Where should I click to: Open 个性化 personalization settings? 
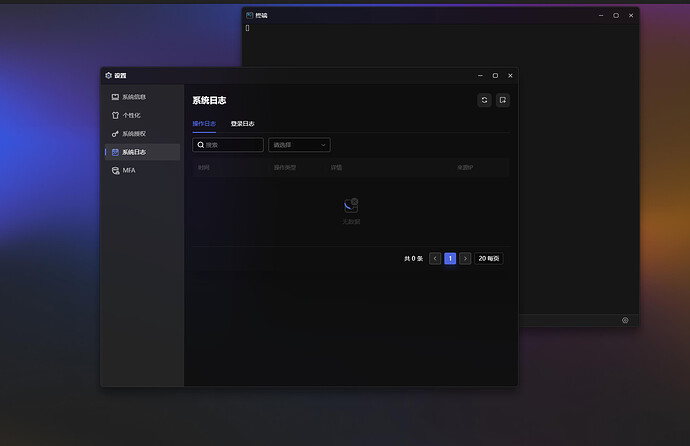click(x=142, y=115)
